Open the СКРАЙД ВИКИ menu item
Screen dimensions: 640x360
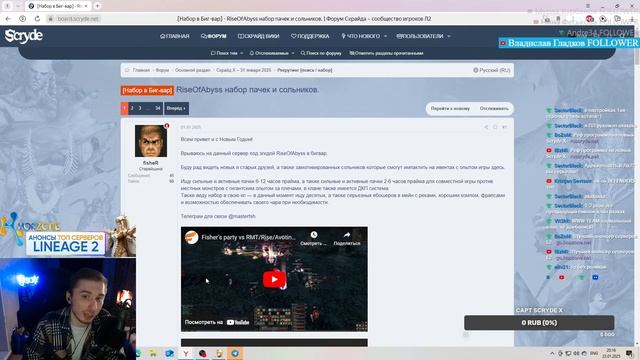pyautogui.click(x=258, y=36)
